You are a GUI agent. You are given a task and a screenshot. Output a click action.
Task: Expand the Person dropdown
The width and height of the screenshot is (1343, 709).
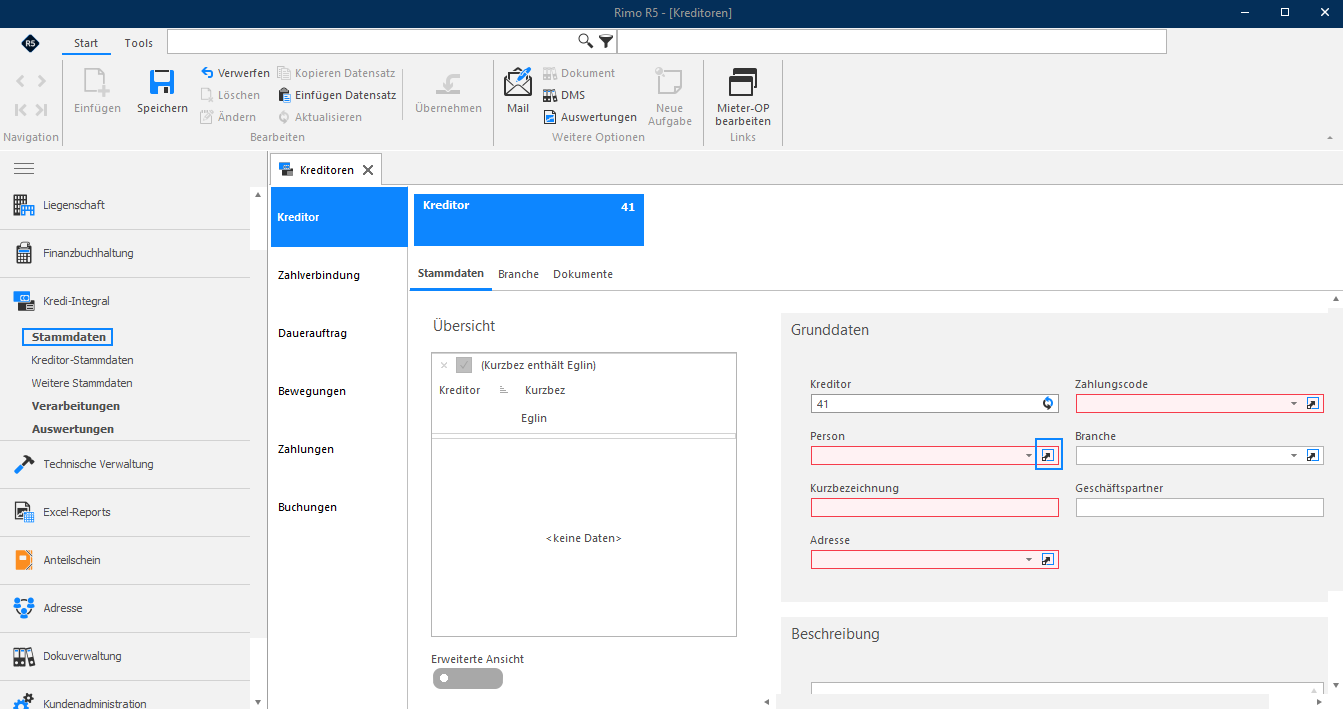pyautogui.click(x=1029, y=455)
